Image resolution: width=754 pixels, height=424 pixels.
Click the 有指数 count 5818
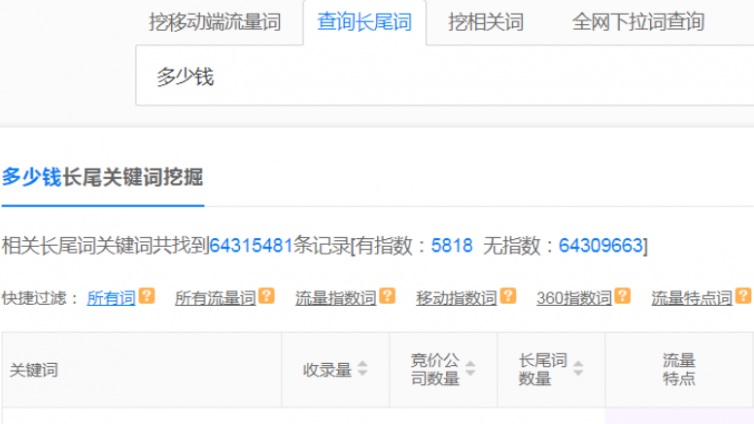[x=452, y=246]
